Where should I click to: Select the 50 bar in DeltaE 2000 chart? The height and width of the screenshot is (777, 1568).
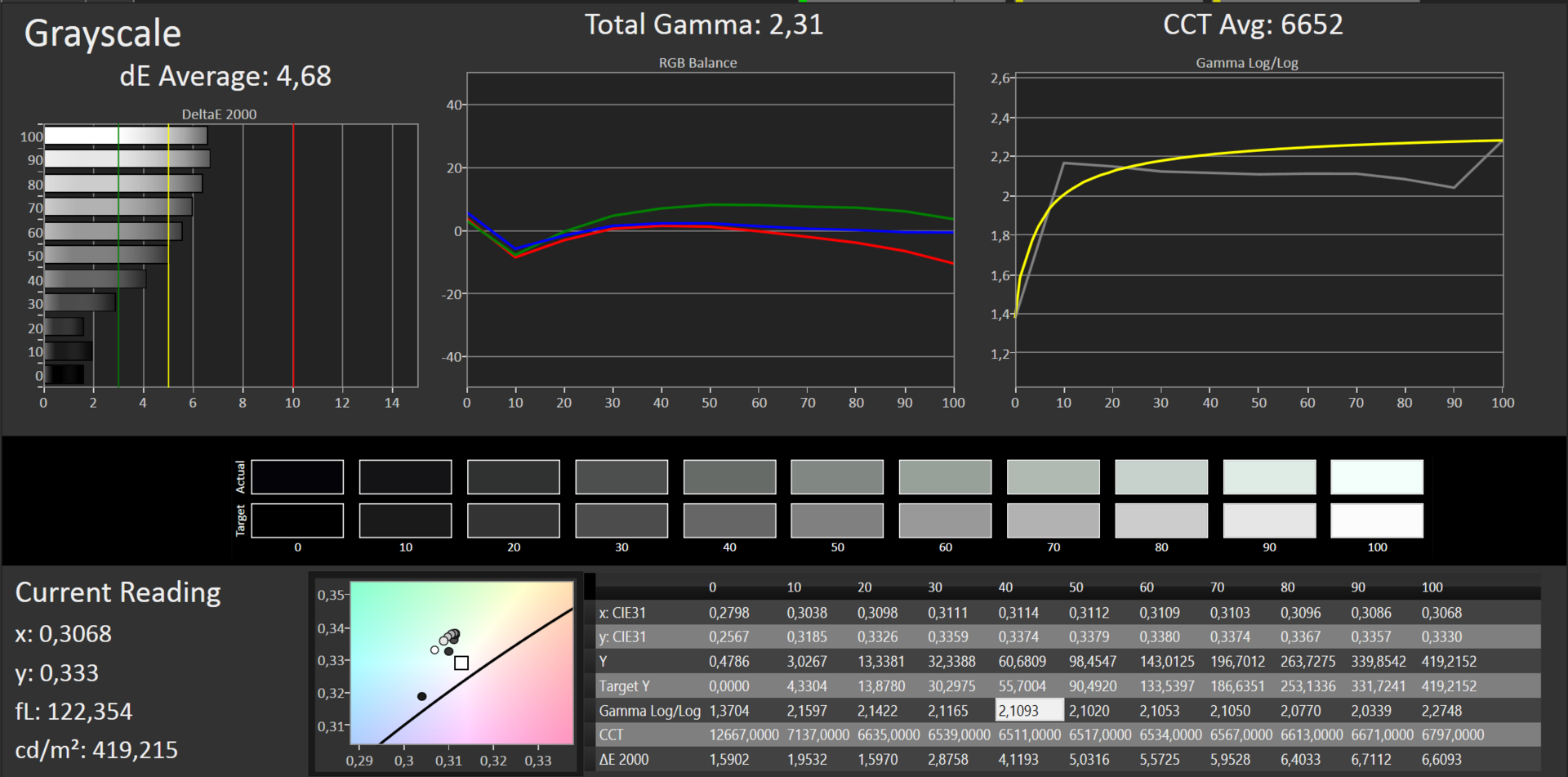tap(106, 255)
